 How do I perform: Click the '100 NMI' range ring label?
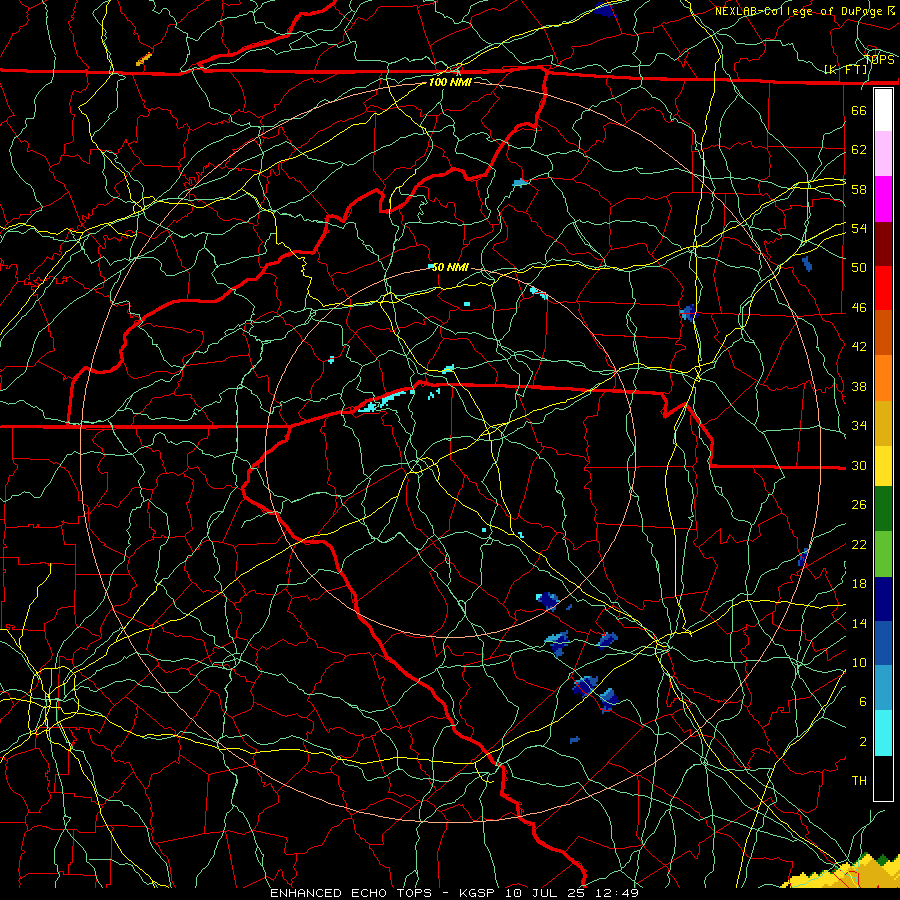[450, 82]
